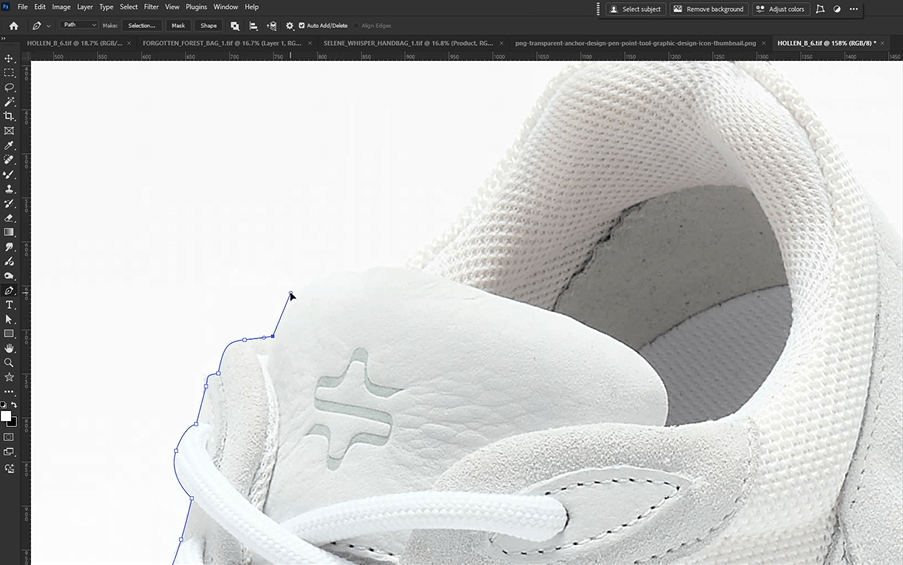Select the Hand tool
The height and width of the screenshot is (565, 903).
point(9,348)
